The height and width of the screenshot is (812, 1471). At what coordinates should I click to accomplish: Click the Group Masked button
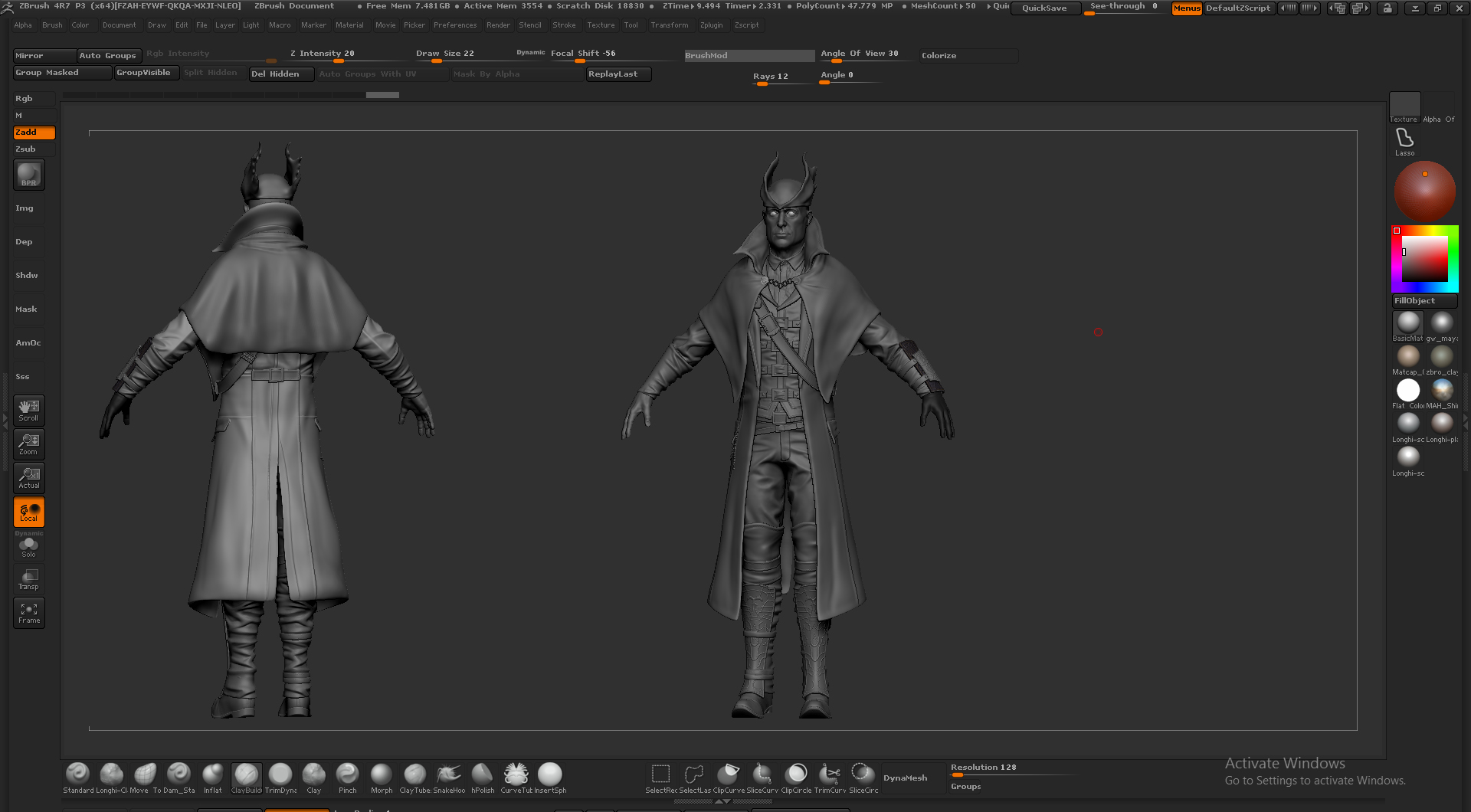tap(62, 73)
